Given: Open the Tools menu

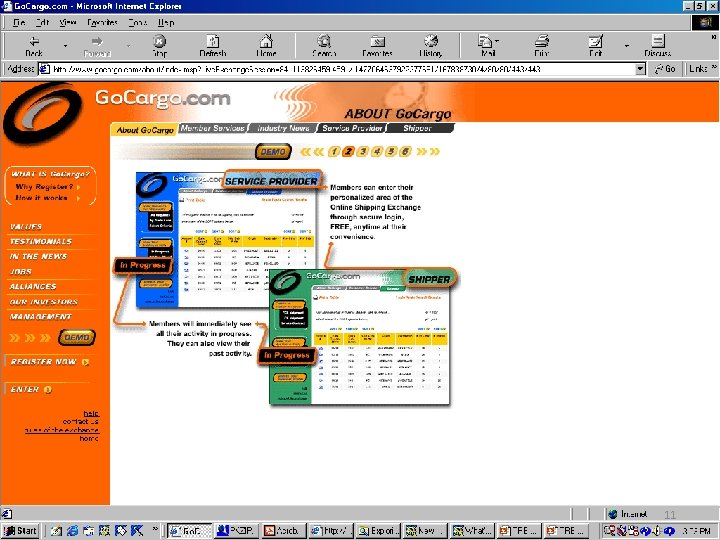Looking at the screenshot, I should coord(137,22).
